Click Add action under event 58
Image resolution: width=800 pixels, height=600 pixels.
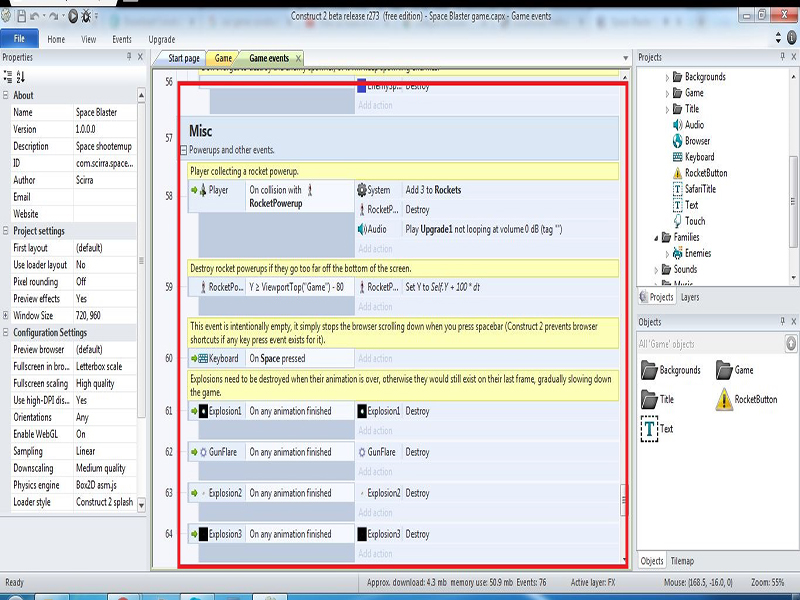(375, 249)
